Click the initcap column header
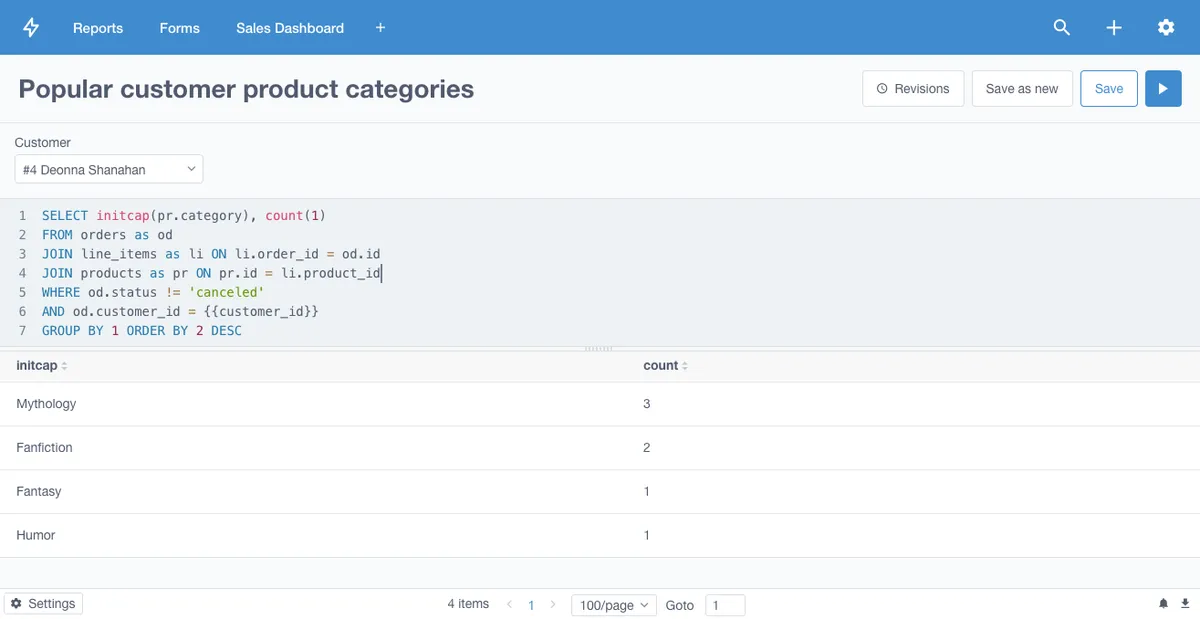 coord(36,366)
